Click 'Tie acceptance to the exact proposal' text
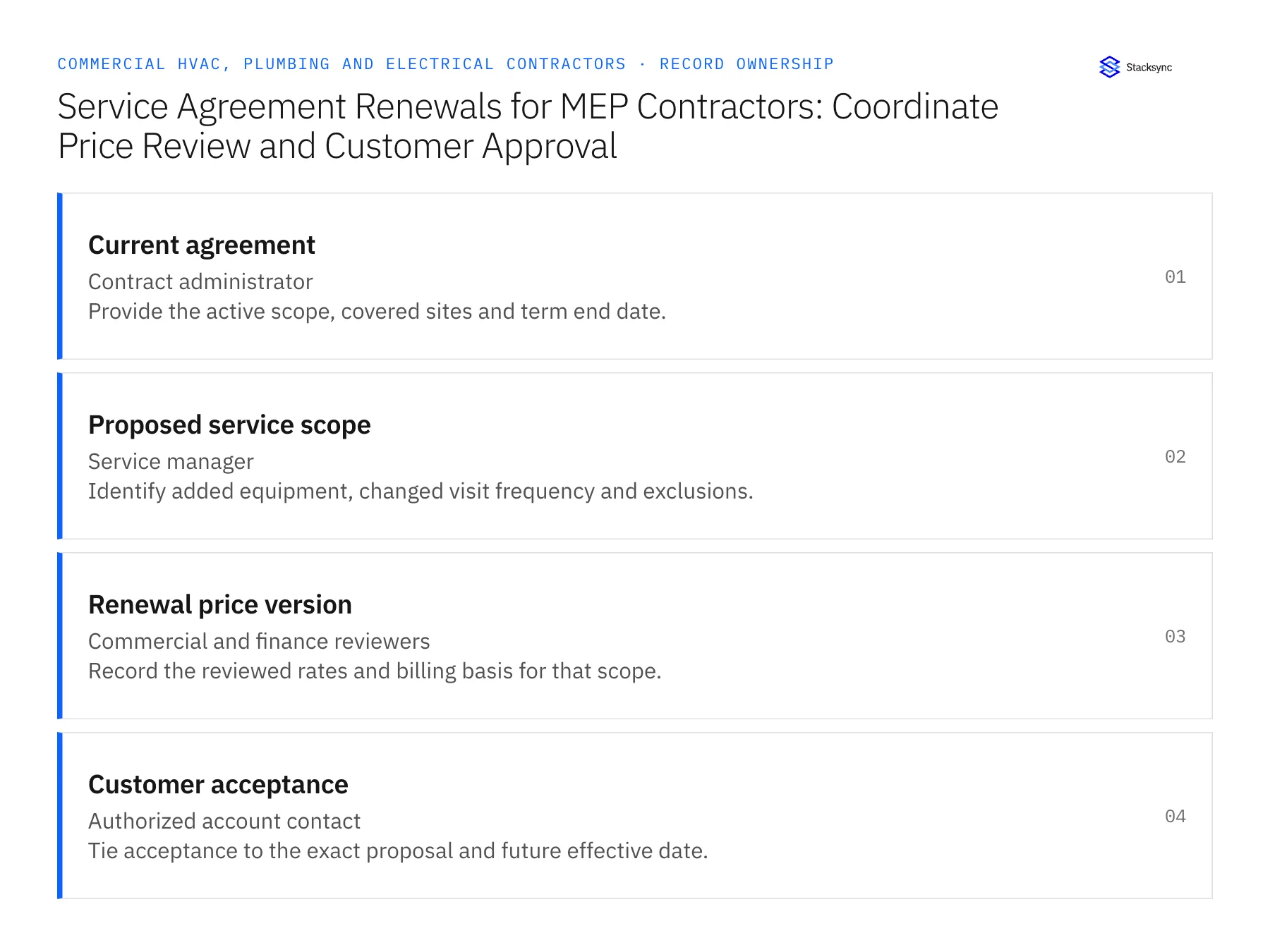The width and height of the screenshot is (1270, 952). click(x=271, y=850)
